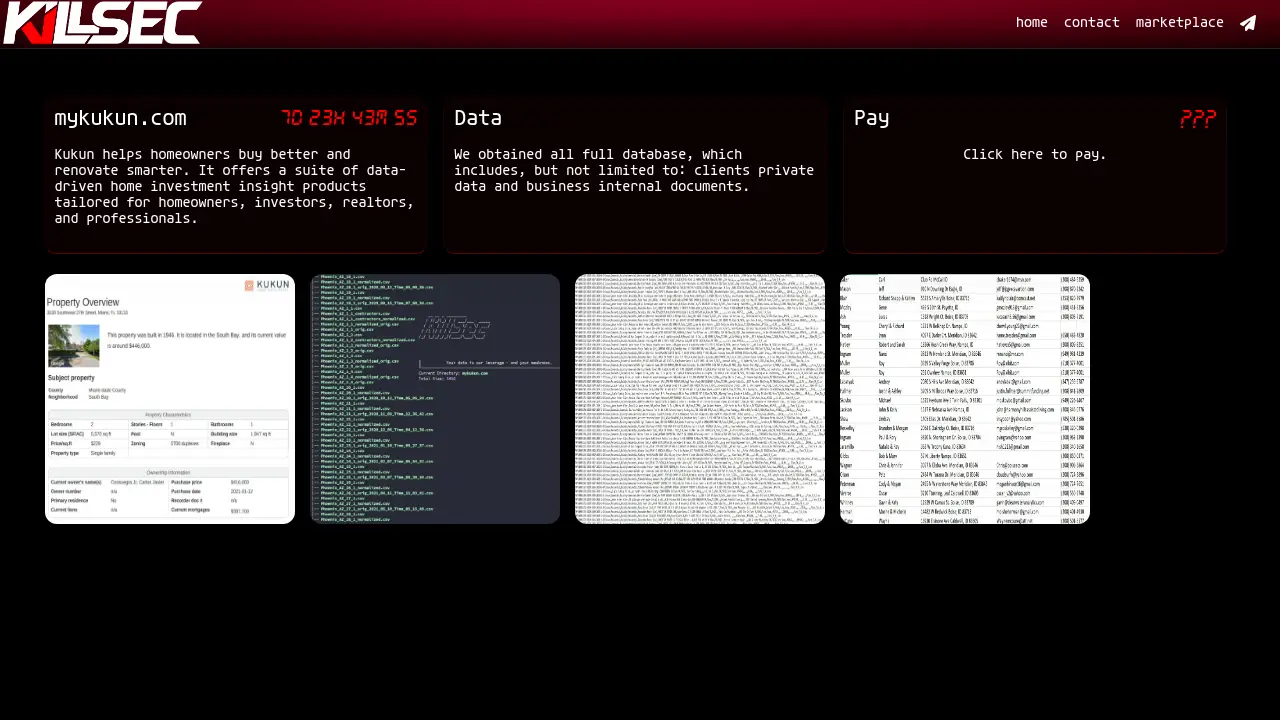The height and width of the screenshot is (720, 1280).
Task: Click the Data card heading
Action: pos(478,118)
